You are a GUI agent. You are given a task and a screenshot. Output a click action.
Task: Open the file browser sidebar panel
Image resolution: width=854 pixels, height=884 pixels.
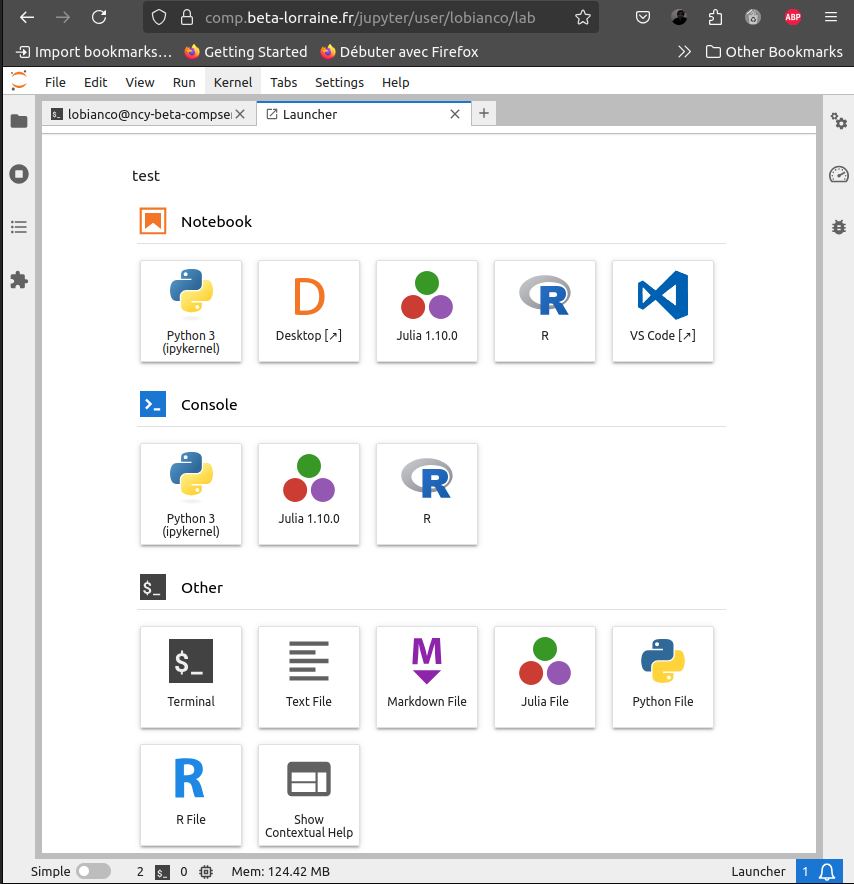[18, 121]
